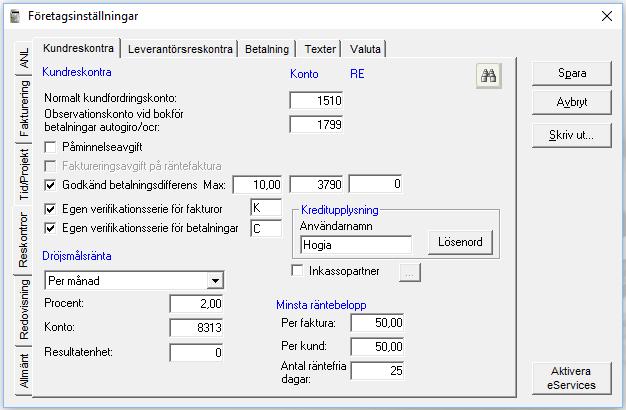Click the Antal räntefria dagar field 25
Viewport: 626px width, 410px height.
377,370
